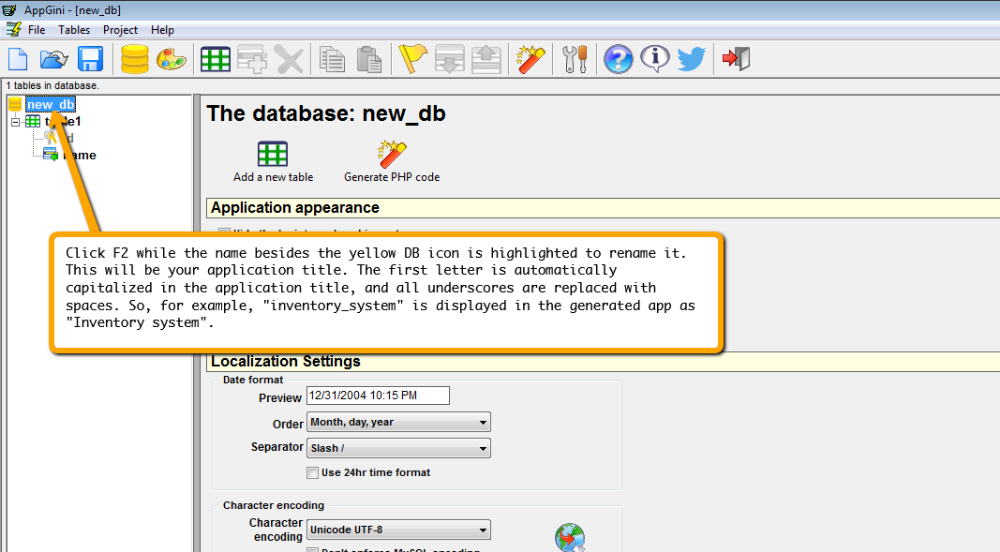
Task: Enable Use 24hr time format checkbox
Action: [x=312, y=473]
